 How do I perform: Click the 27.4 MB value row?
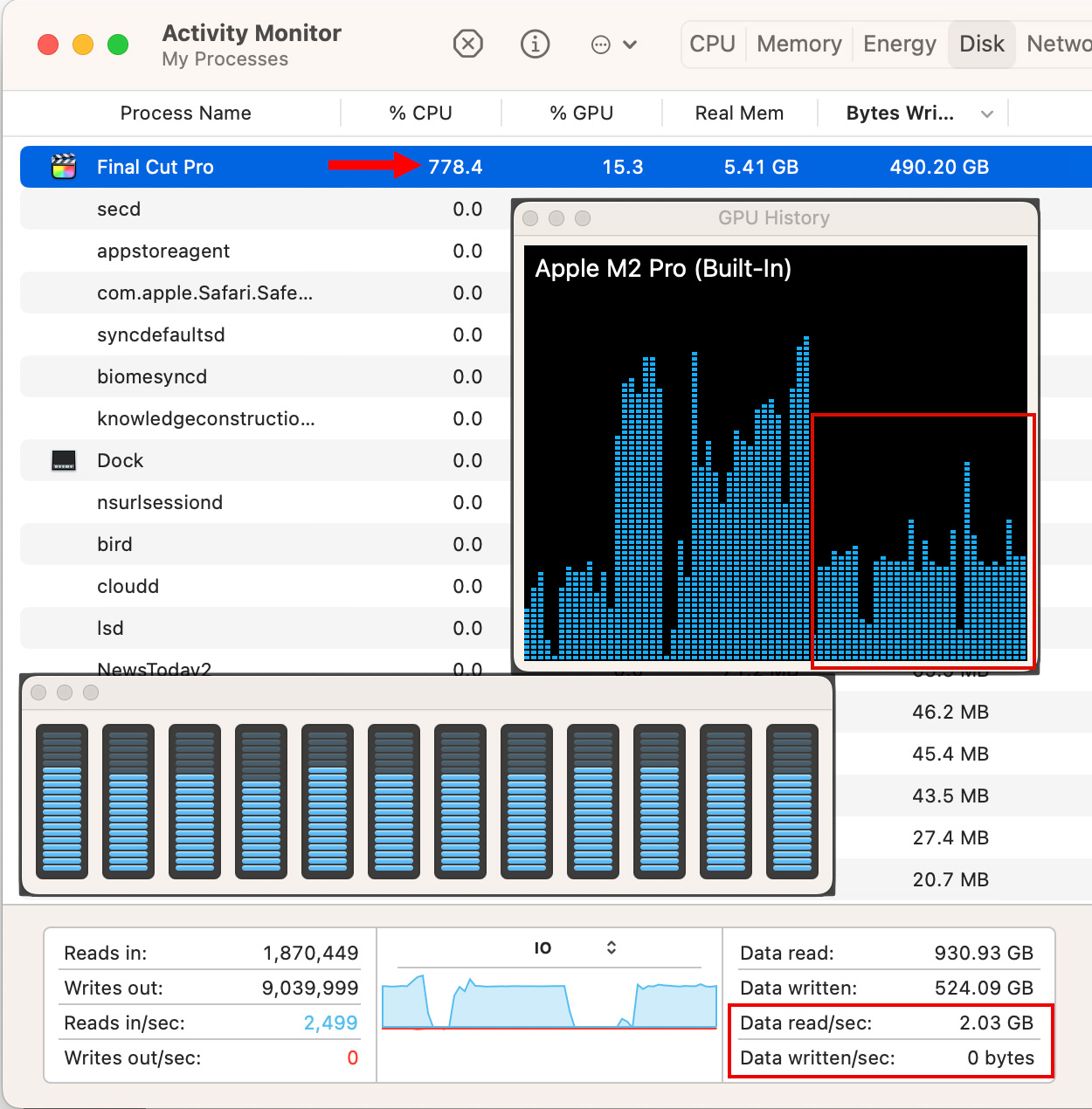coord(950,837)
